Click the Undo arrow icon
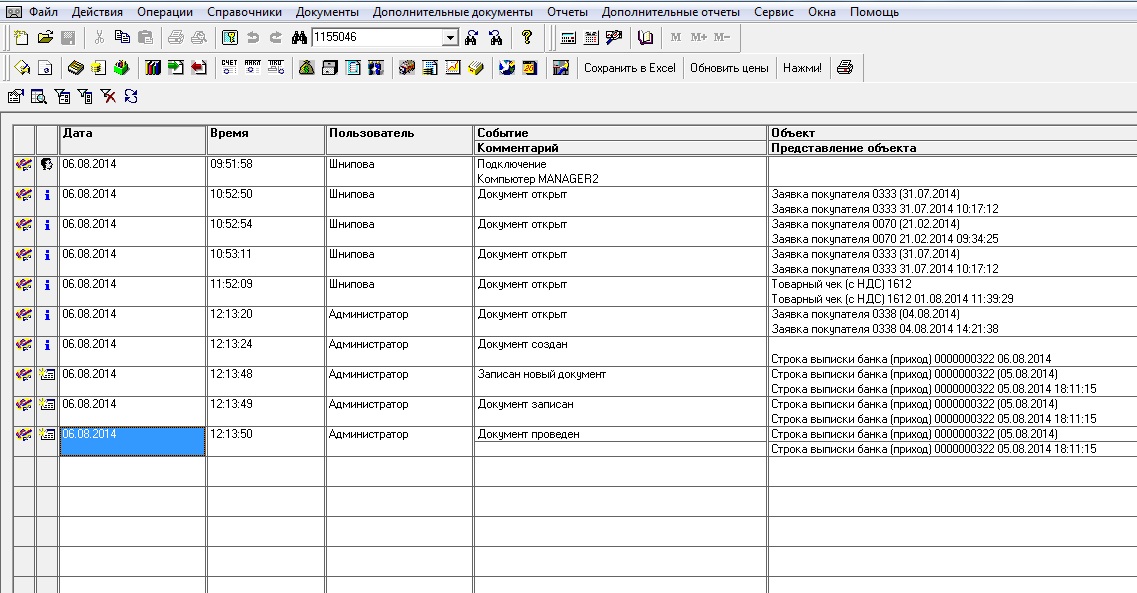The height and width of the screenshot is (593, 1137). coord(253,38)
